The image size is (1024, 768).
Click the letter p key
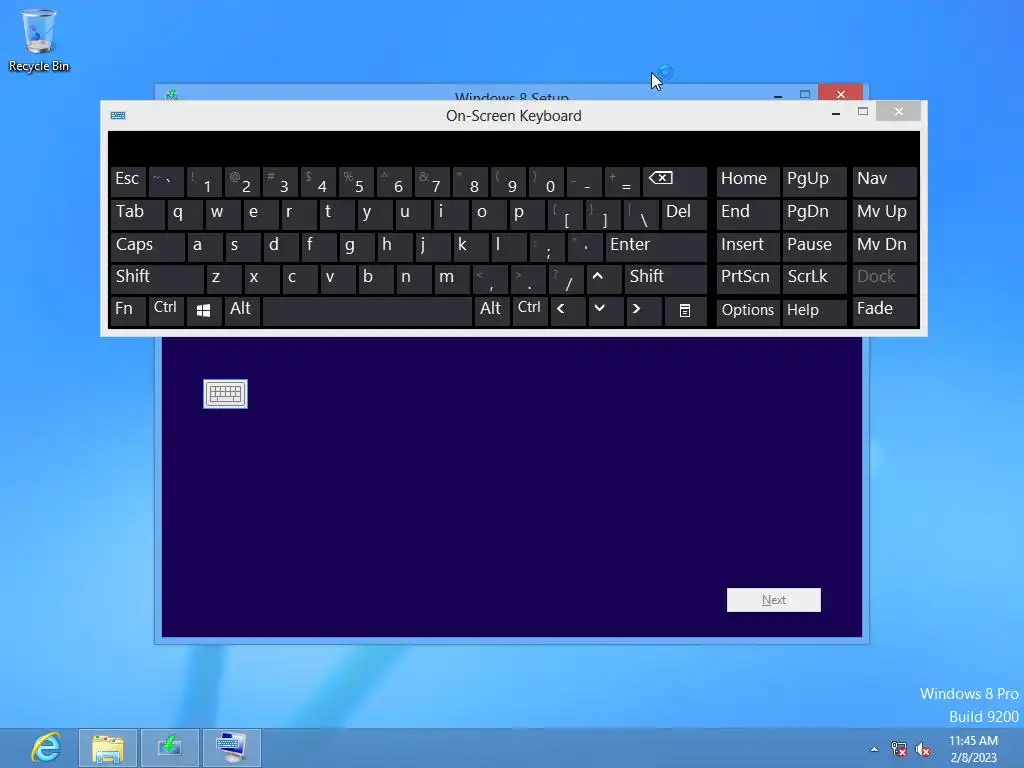pyautogui.click(x=526, y=214)
